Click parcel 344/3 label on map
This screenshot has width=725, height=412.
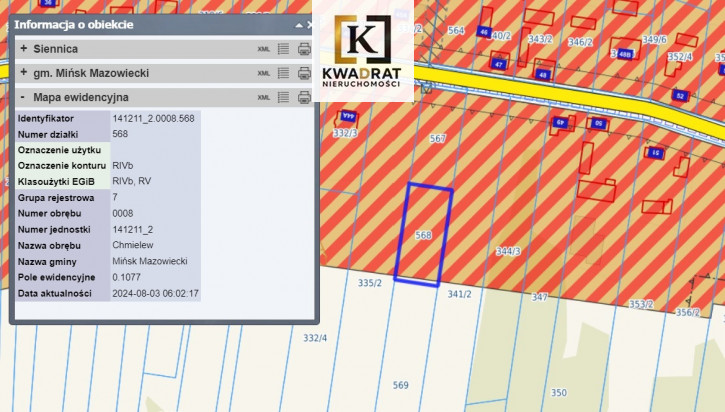coord(508,251)
